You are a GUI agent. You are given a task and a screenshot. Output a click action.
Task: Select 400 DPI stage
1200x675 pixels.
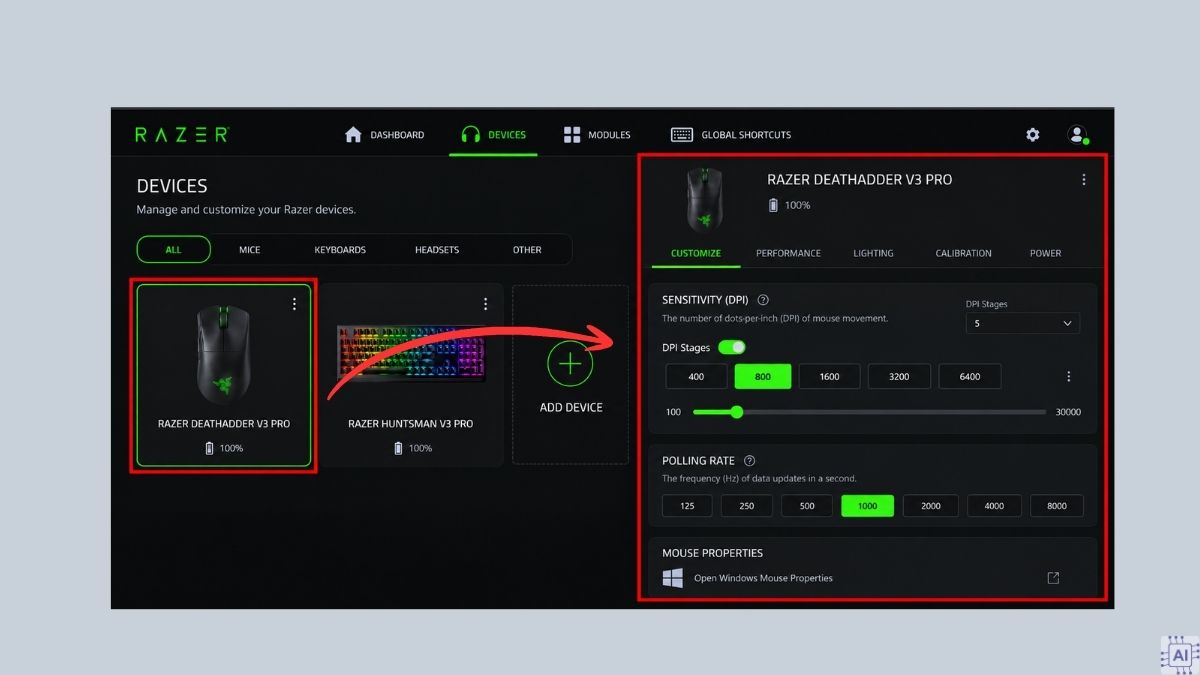696,377
